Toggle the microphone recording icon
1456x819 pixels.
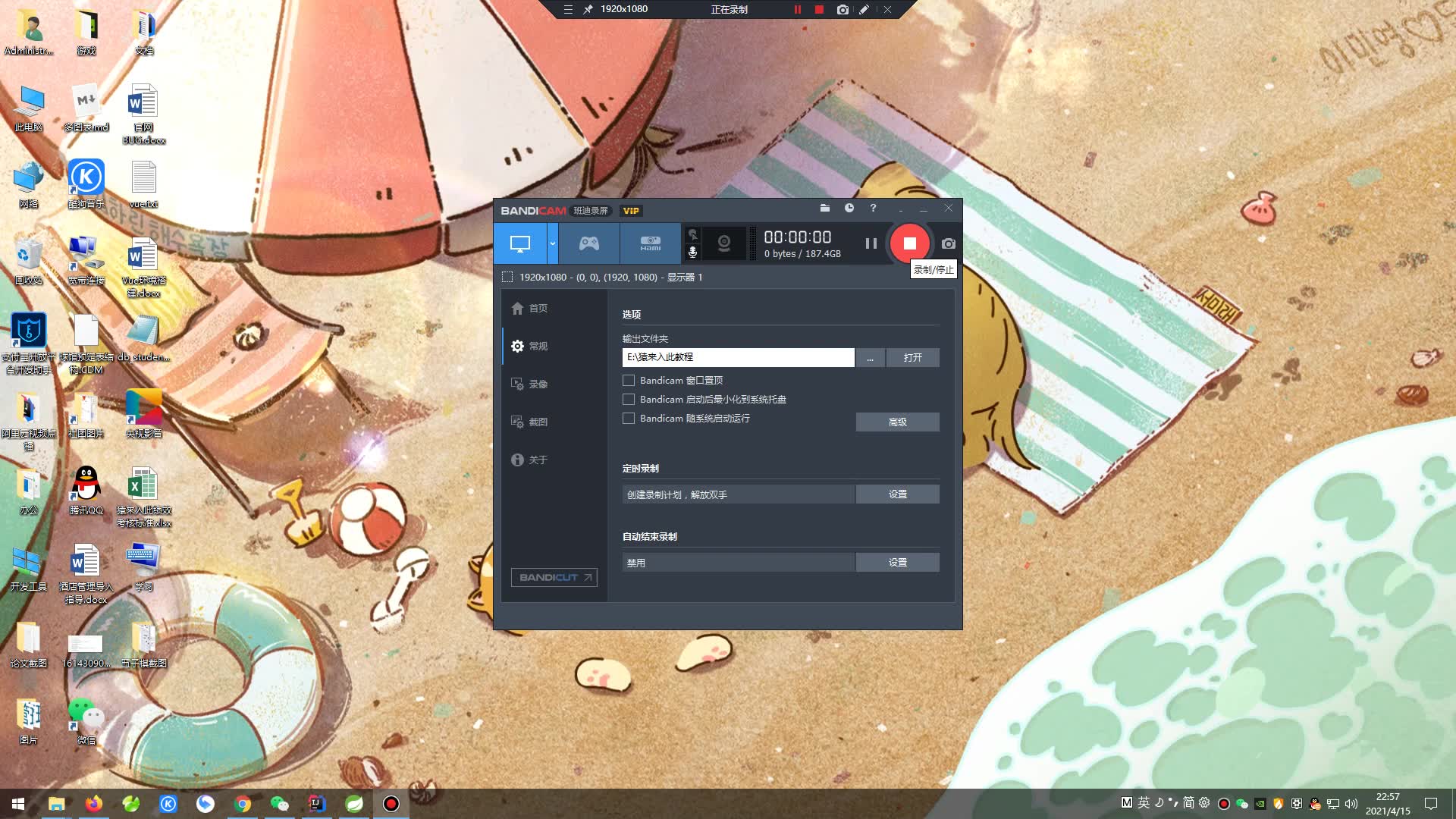692,252
